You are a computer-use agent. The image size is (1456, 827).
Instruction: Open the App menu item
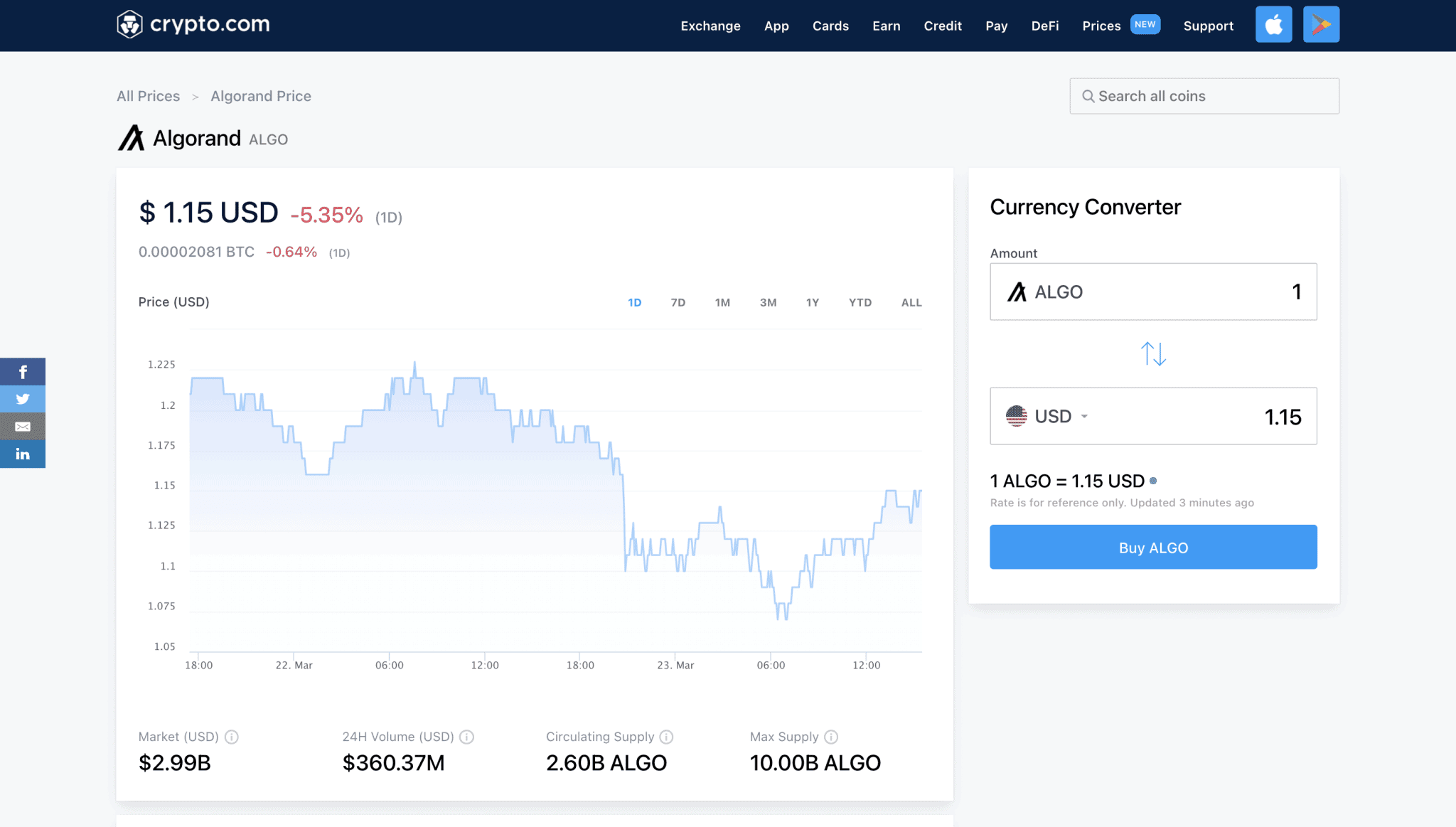tap(776, 26)
